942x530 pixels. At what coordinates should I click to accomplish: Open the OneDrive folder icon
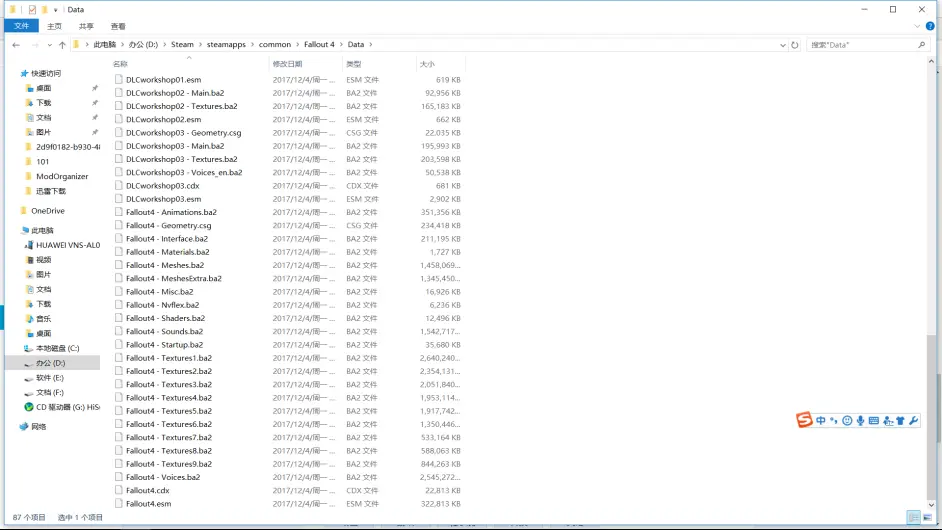24,211
